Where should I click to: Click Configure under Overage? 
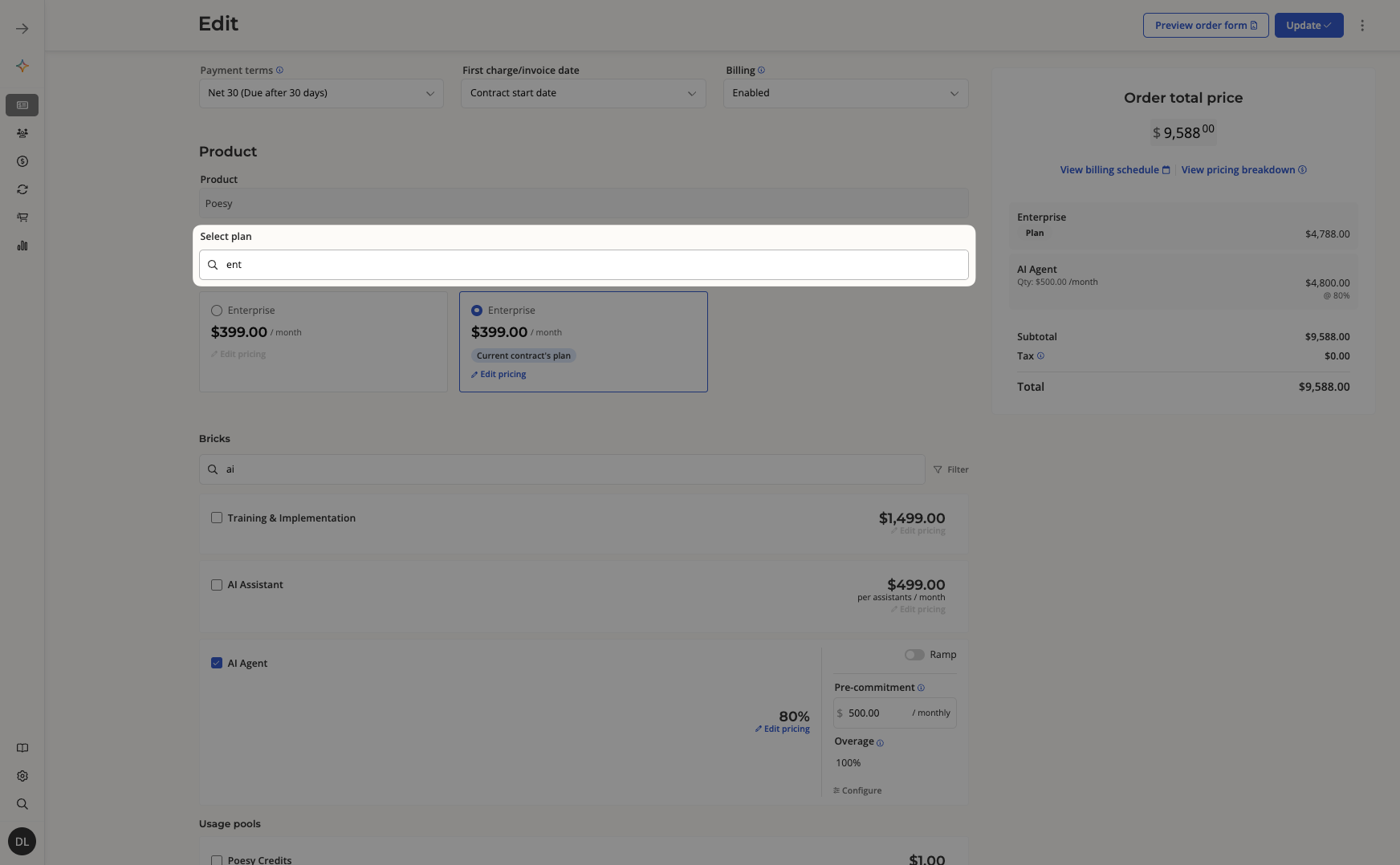point(857,791)
